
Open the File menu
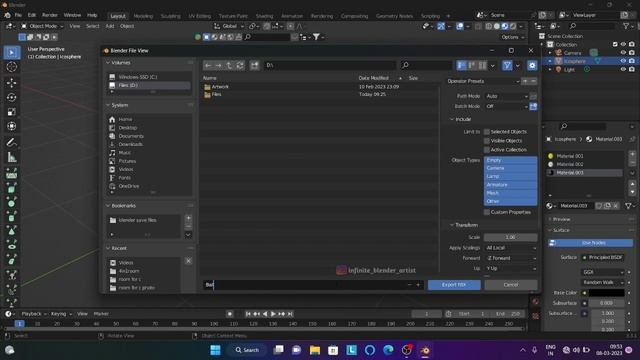(18, 15)
